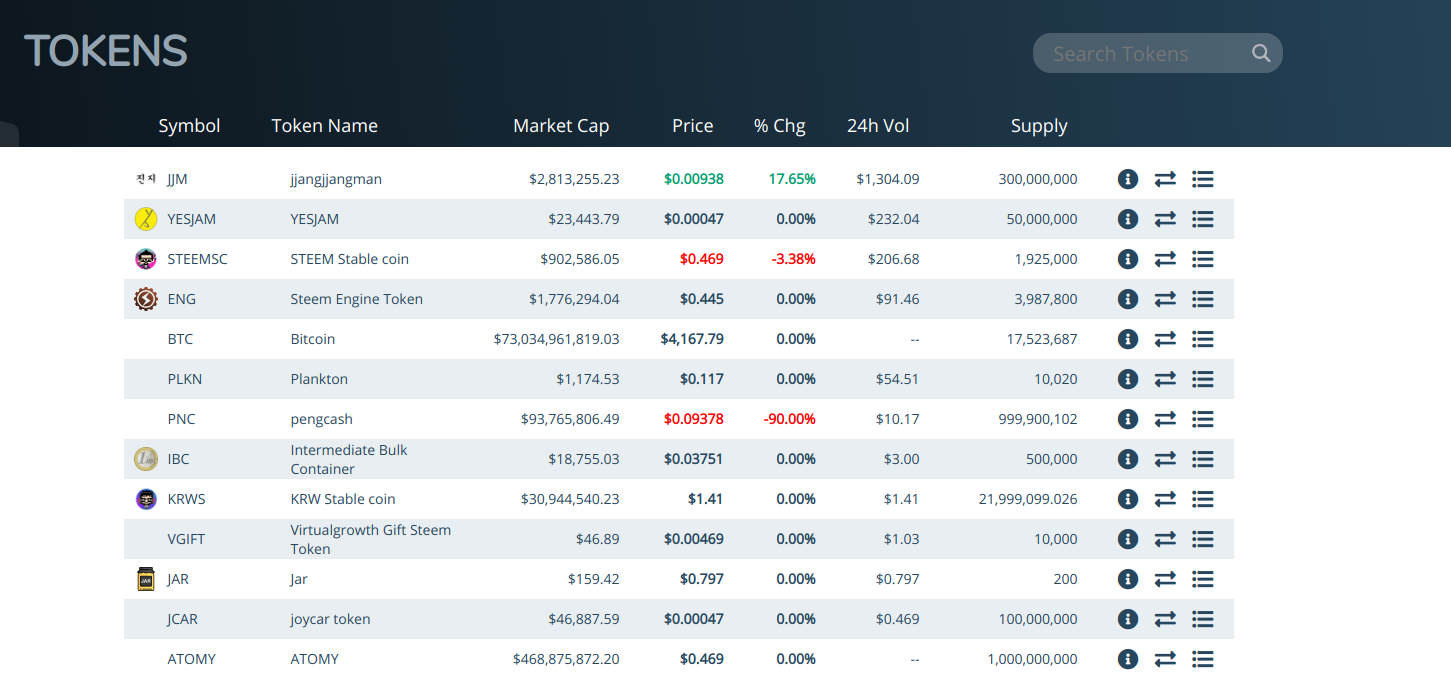
Task: Open info icon for ATOMY token
Action: [x=1128, y=659]
